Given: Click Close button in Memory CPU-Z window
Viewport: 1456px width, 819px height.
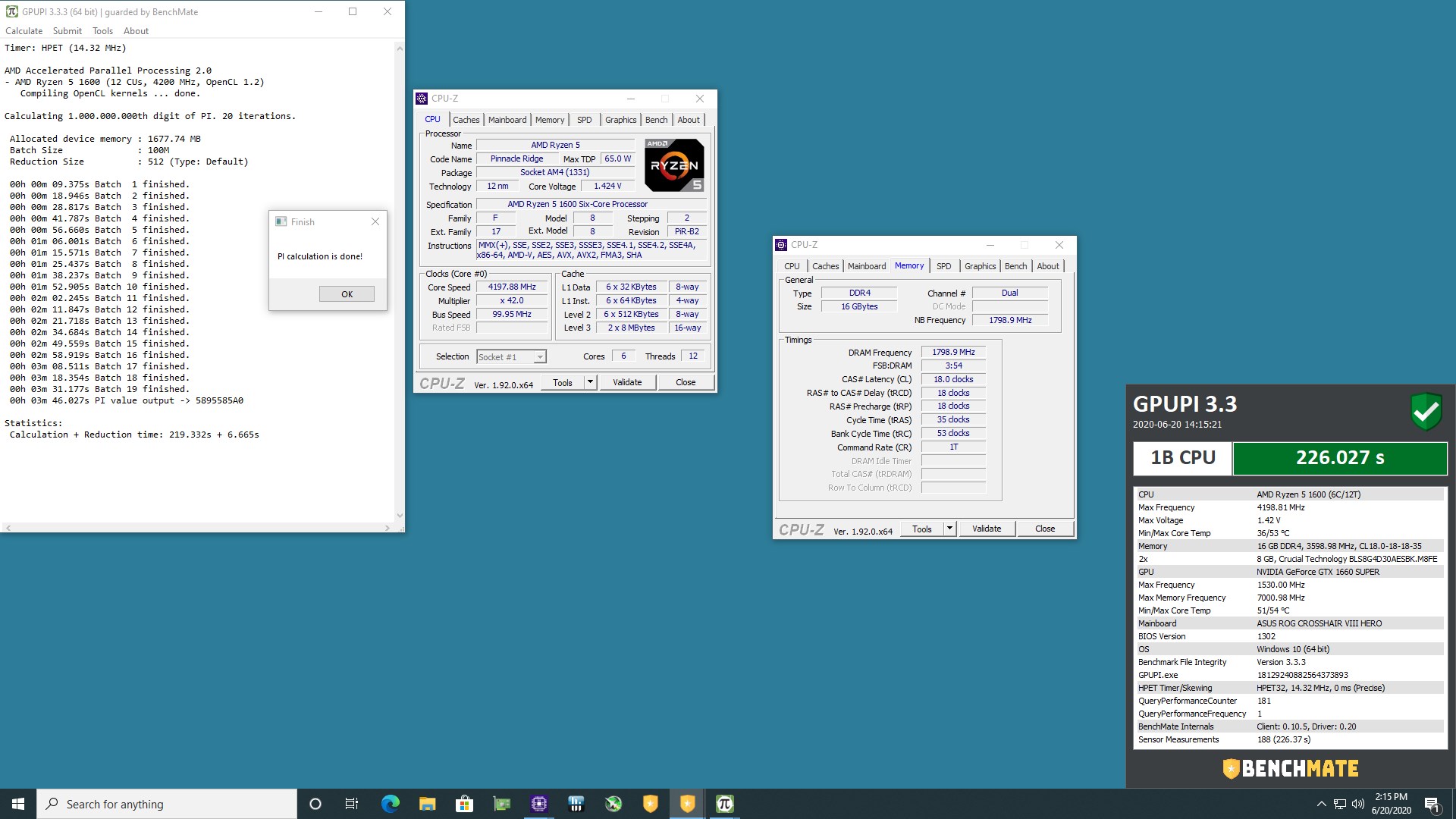Looking at the screenshot, I should [1045, 529].
